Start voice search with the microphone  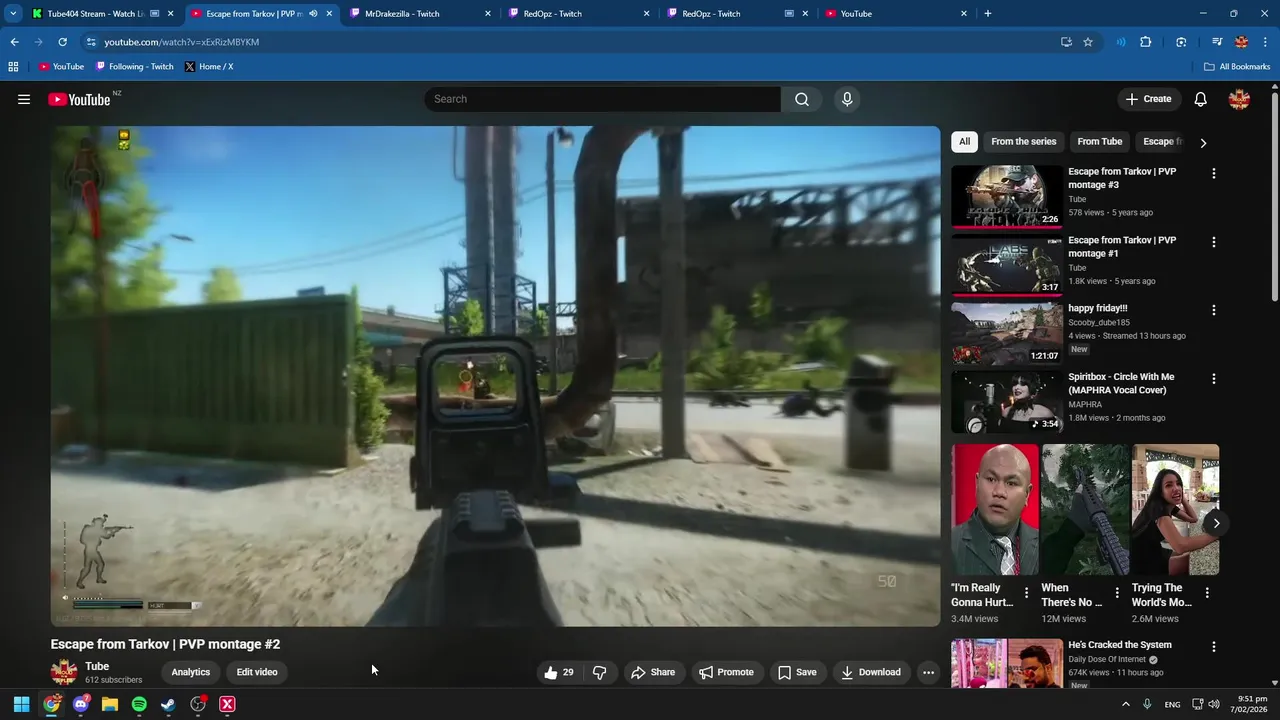tap(847, 99)
